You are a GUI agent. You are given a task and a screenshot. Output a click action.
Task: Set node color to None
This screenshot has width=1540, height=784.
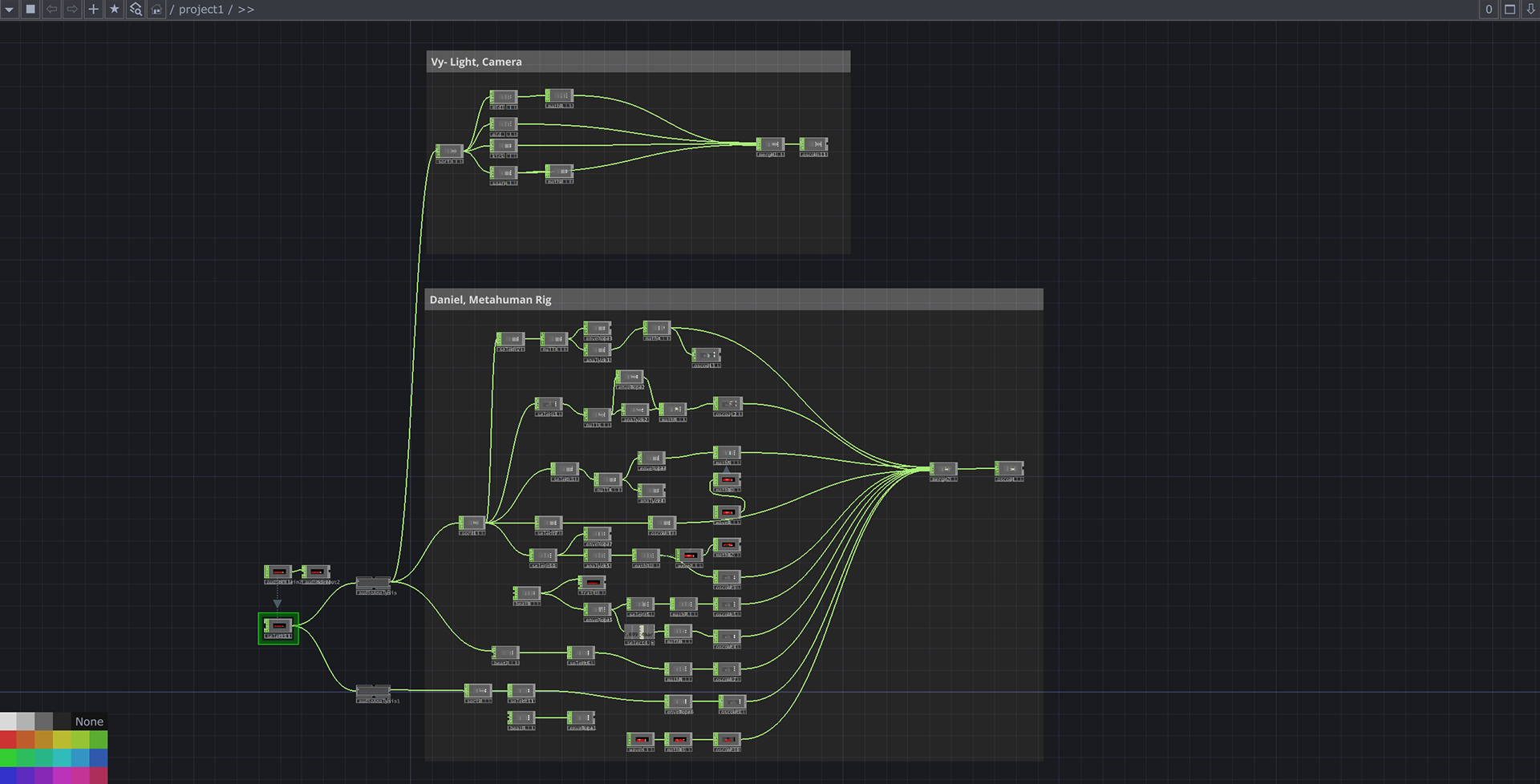pyautogui.click(x=89, y=721)
